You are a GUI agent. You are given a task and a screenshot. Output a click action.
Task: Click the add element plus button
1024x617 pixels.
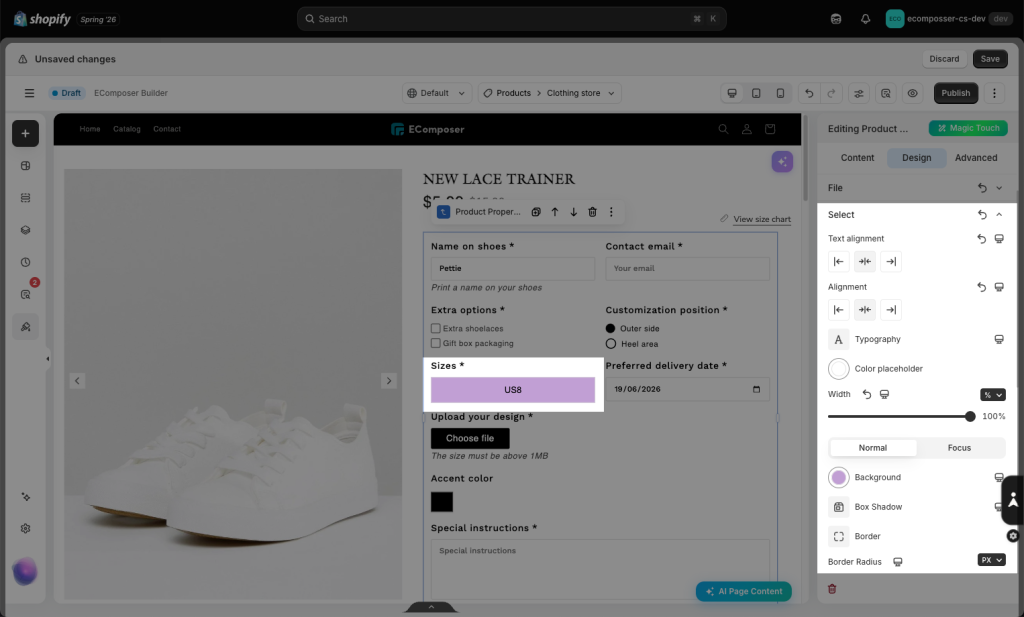25,133
